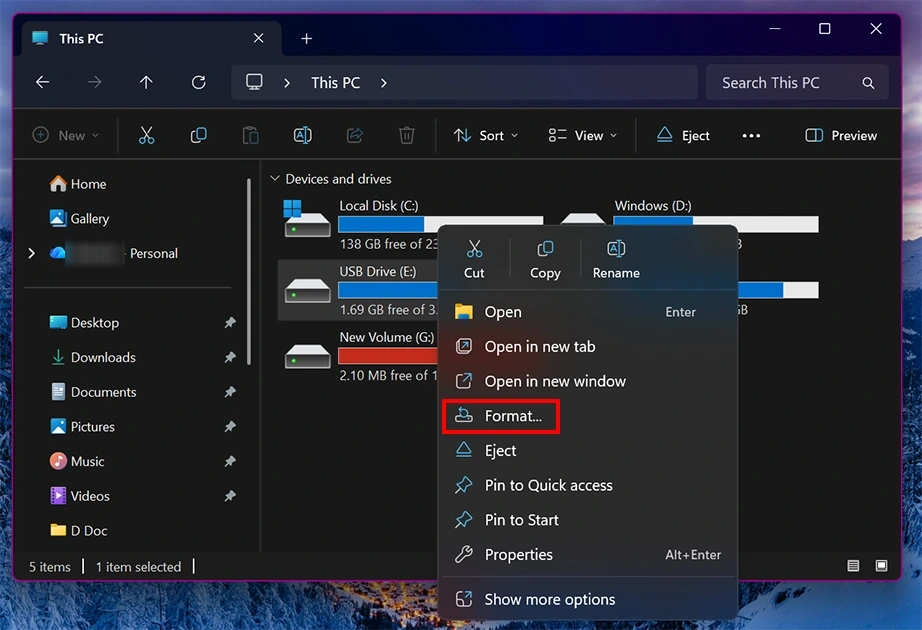The image size is (922, 630).
Task: Click the Copy icon in toolbar
Action: 198,135
